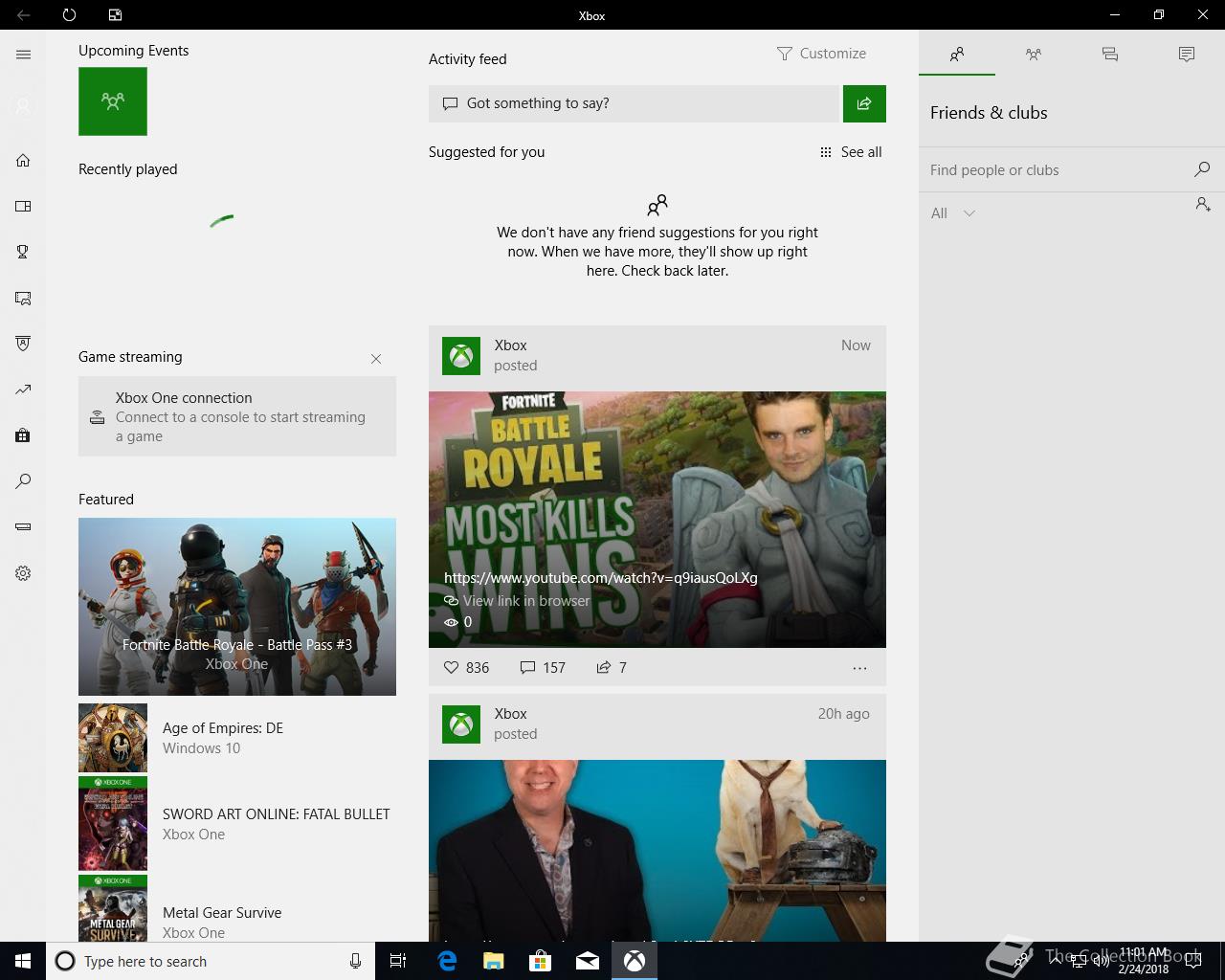Click the Xbox One connection card

point(237,416)
